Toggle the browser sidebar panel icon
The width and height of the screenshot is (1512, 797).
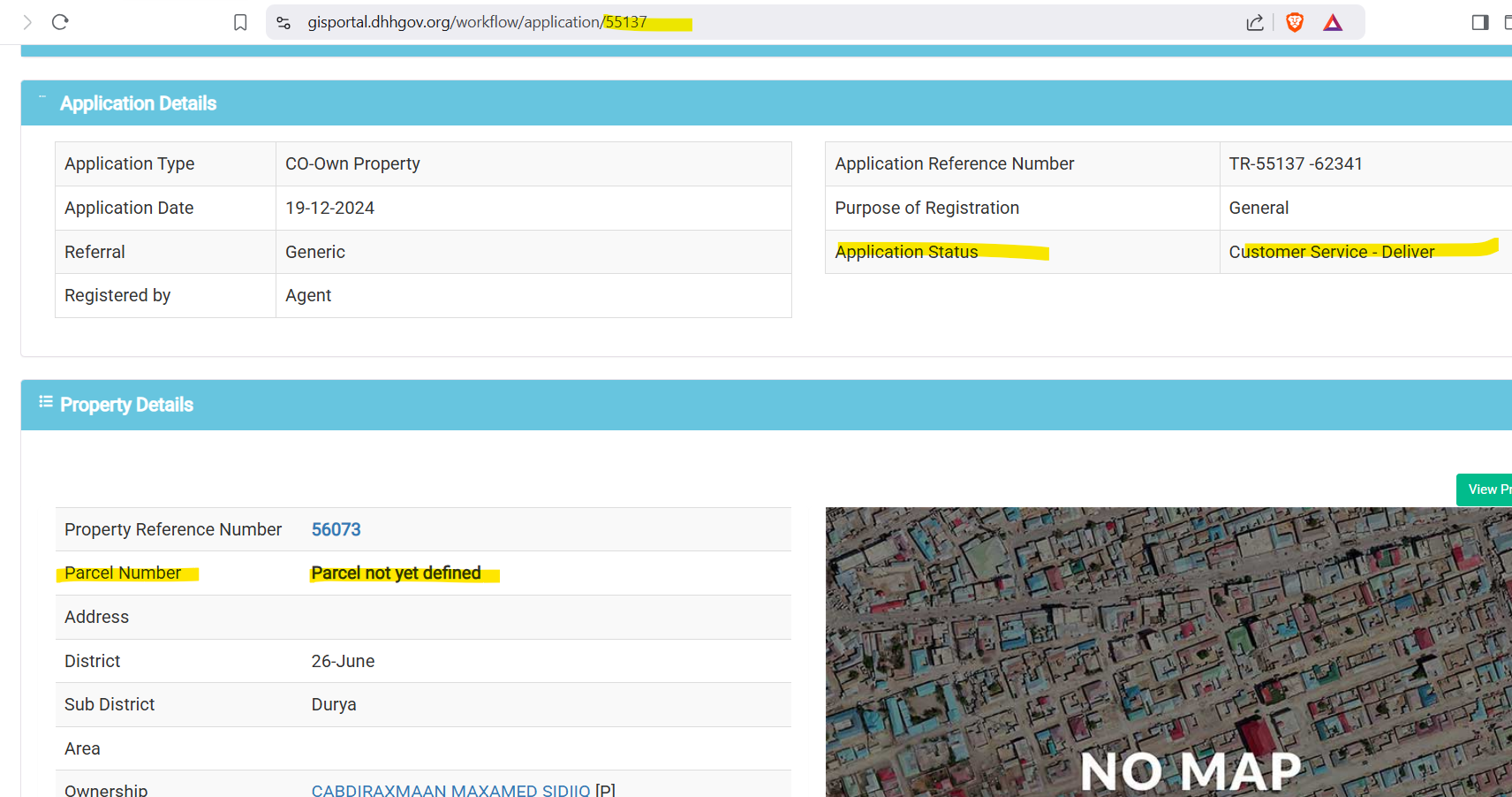point(1480,22)
